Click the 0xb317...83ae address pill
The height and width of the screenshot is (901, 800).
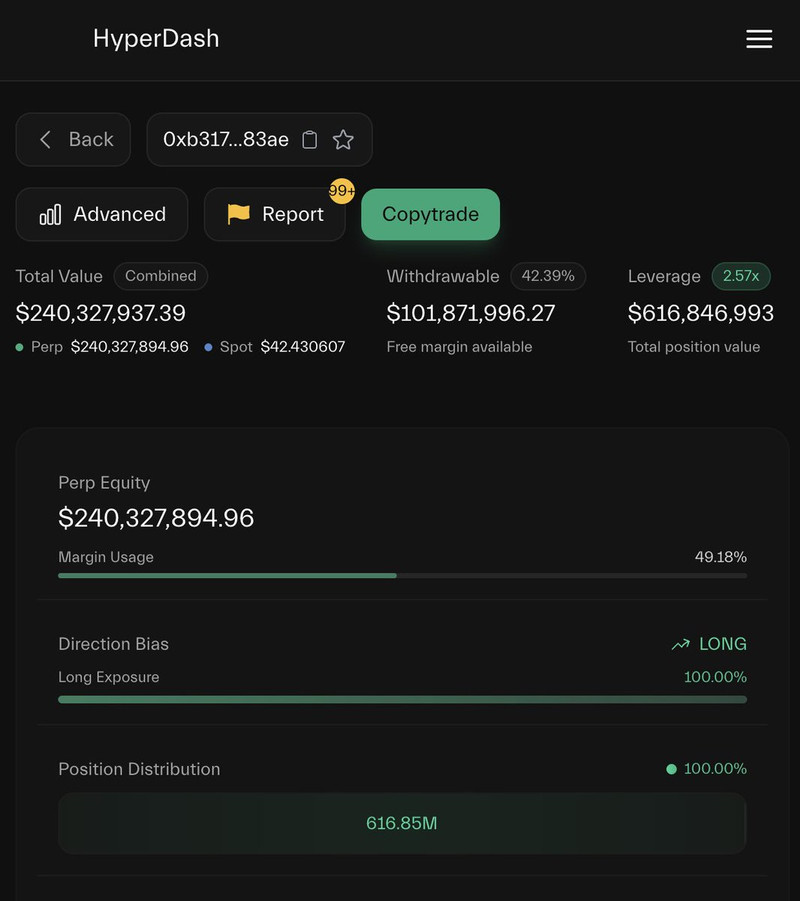click(x=226, y=140)
